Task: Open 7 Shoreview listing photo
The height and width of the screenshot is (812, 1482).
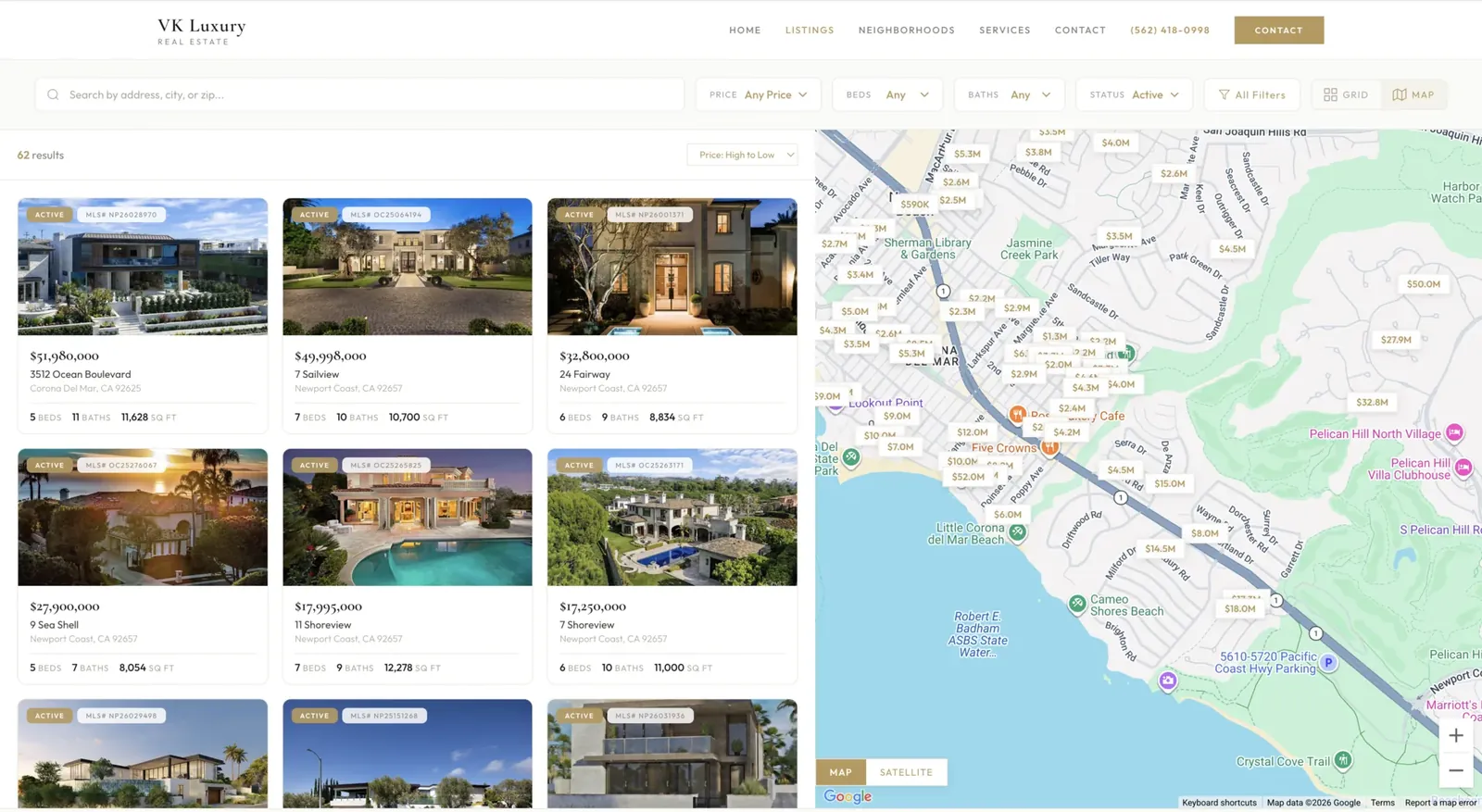Action: pyautogui.click(x=672, y=518)
